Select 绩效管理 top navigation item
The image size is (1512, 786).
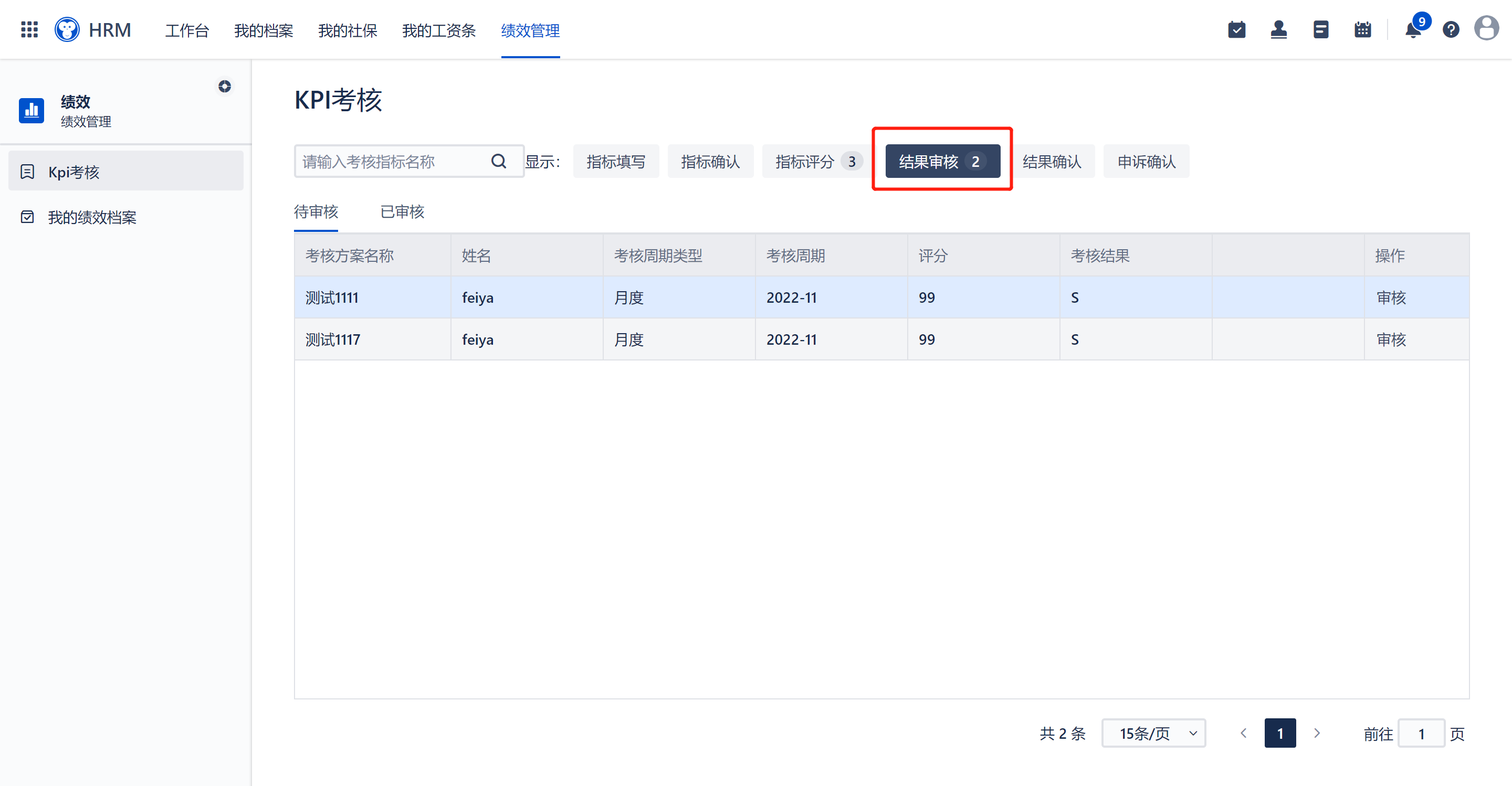531,30
